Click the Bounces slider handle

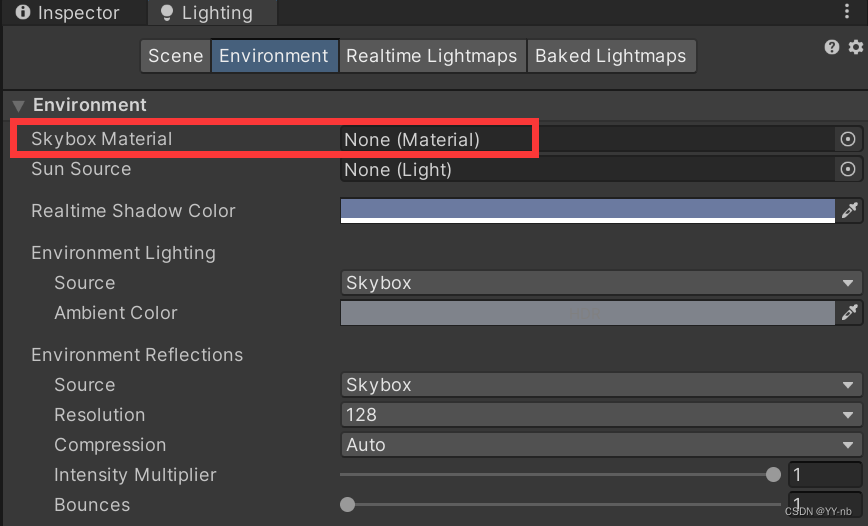pos(347,504)
